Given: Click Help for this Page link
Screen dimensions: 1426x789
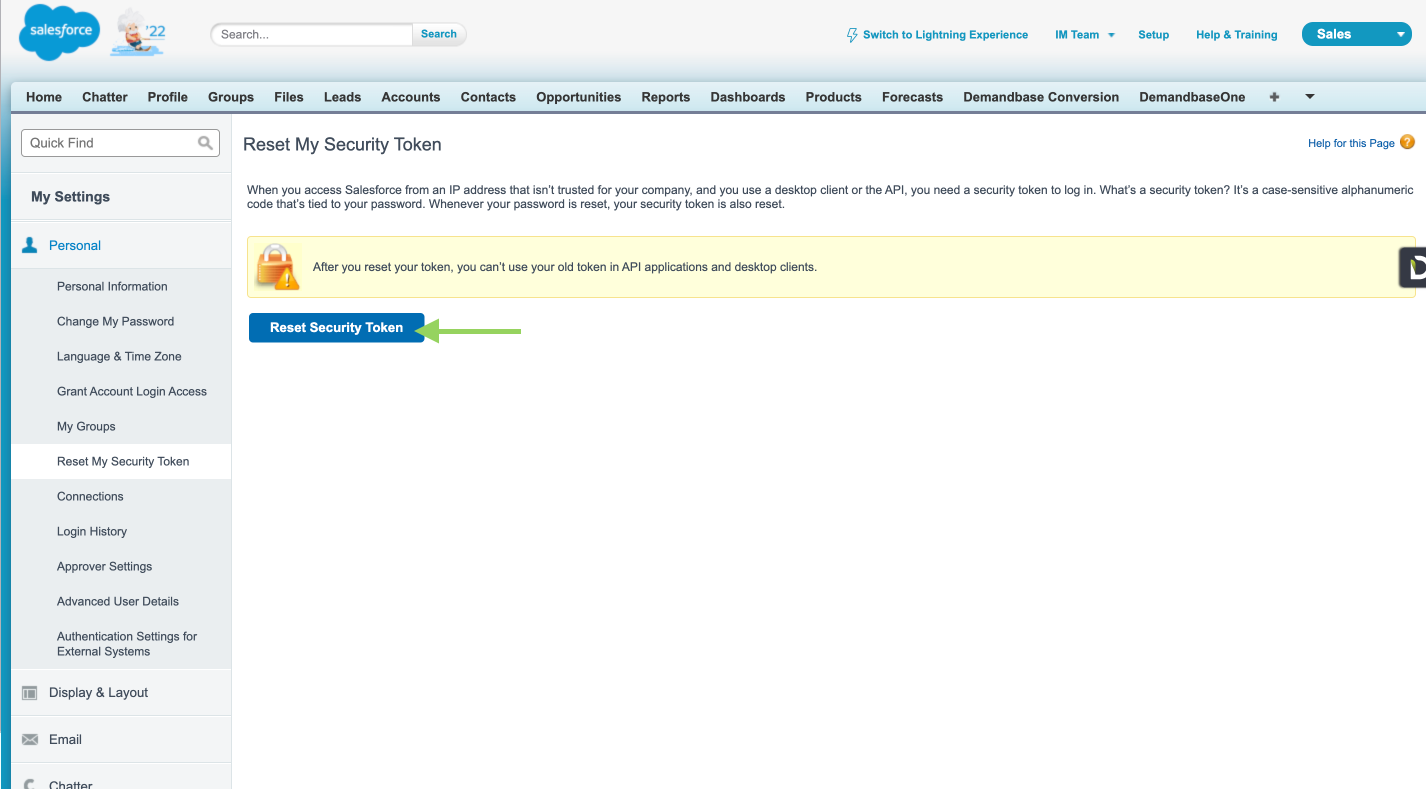Looking at the screenshot, I should click(1351, 143).
